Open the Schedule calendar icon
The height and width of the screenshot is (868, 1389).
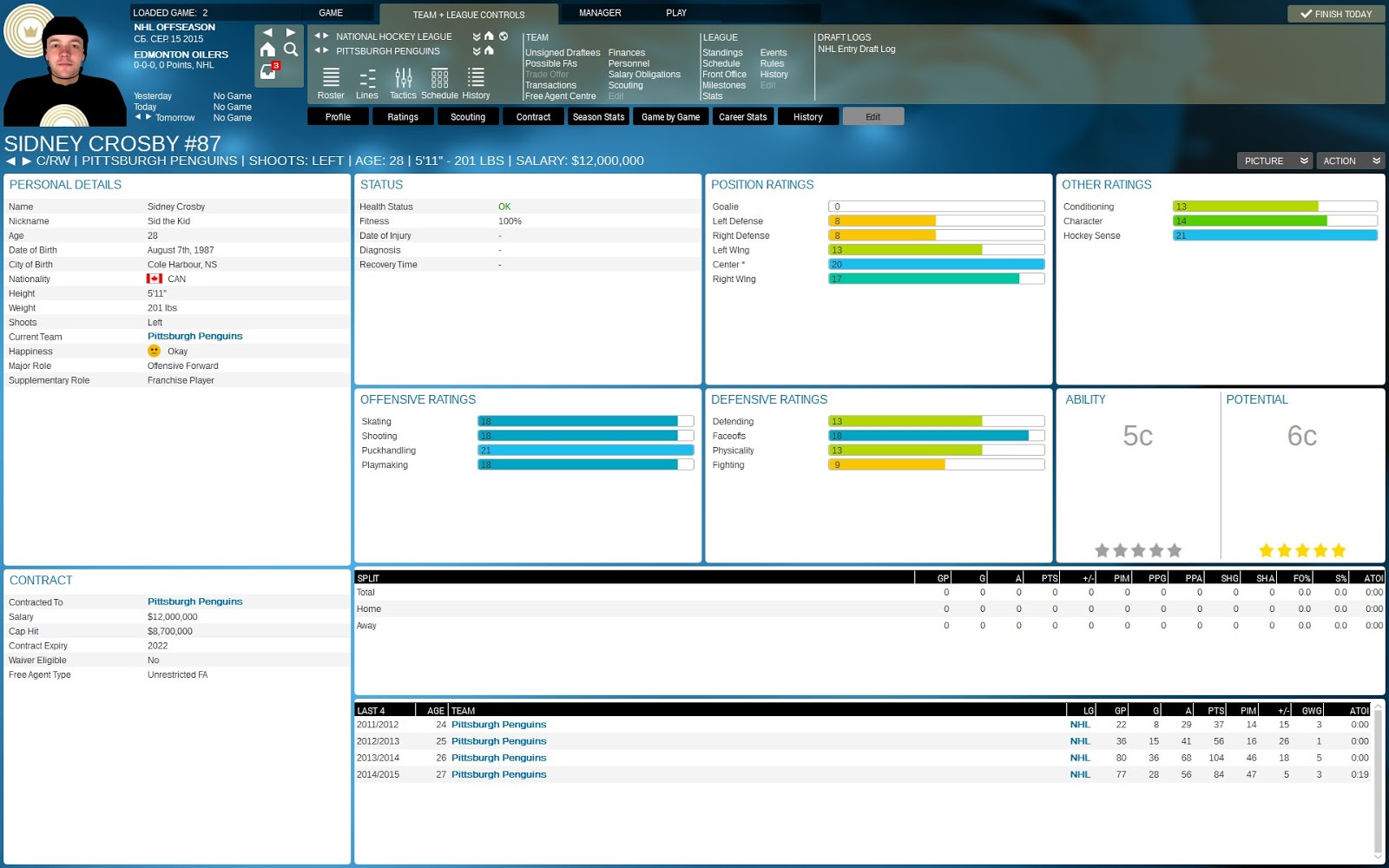[x=439, y=83]
